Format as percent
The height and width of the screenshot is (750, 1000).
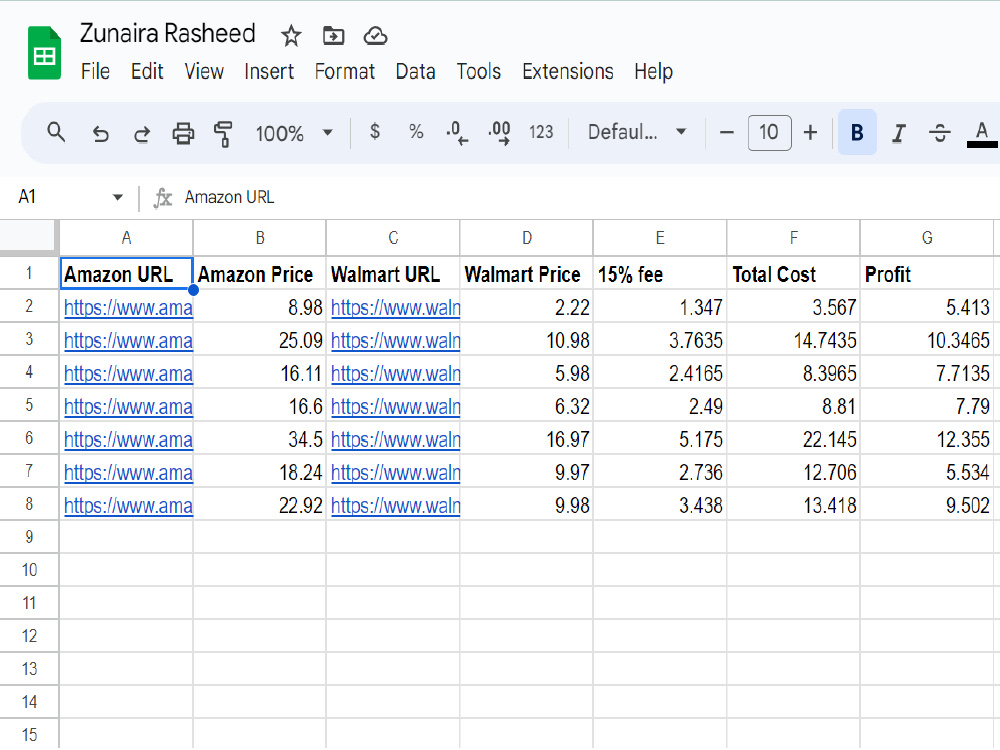pos(416,132)
